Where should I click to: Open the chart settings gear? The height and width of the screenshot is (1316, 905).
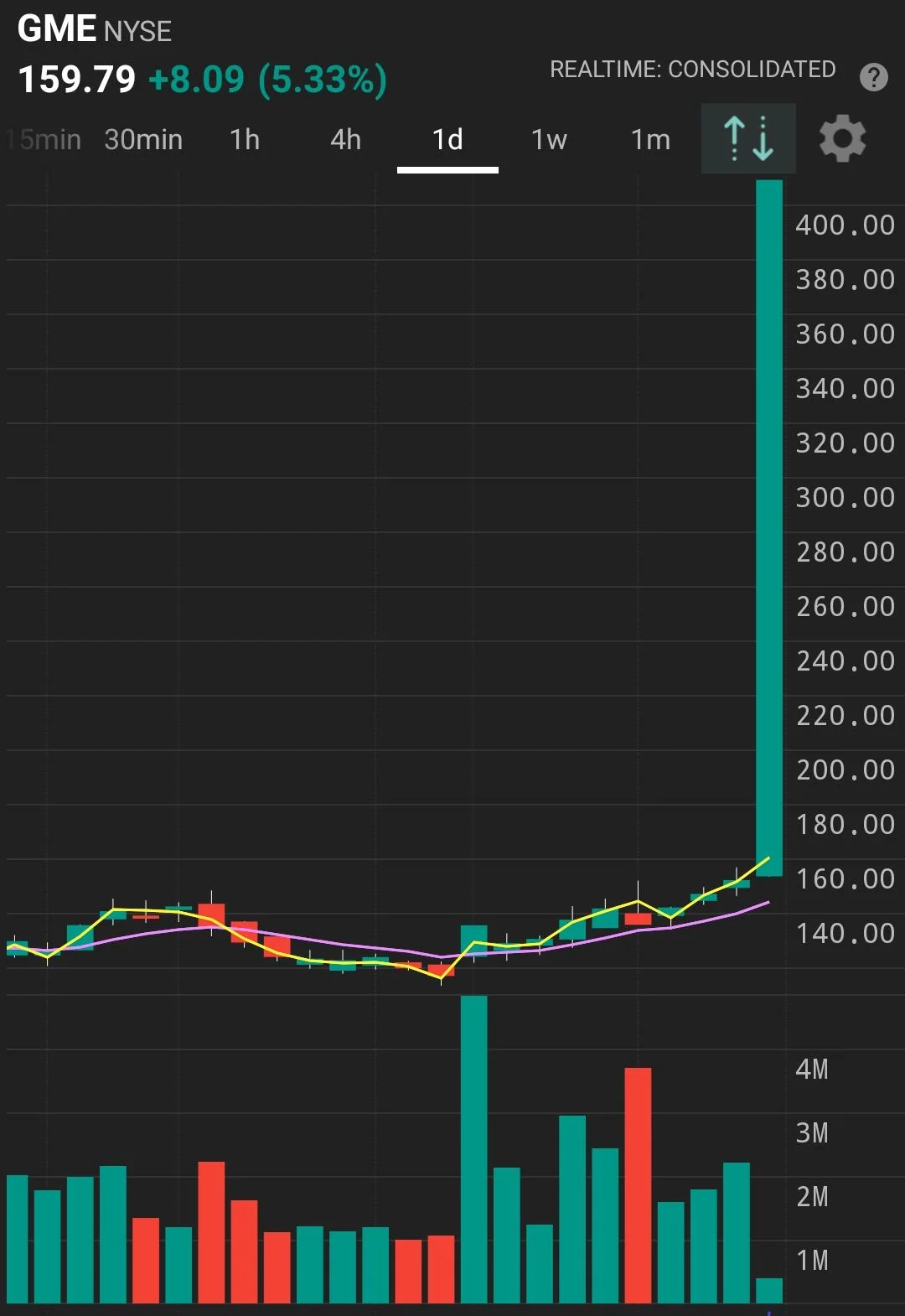842,139
